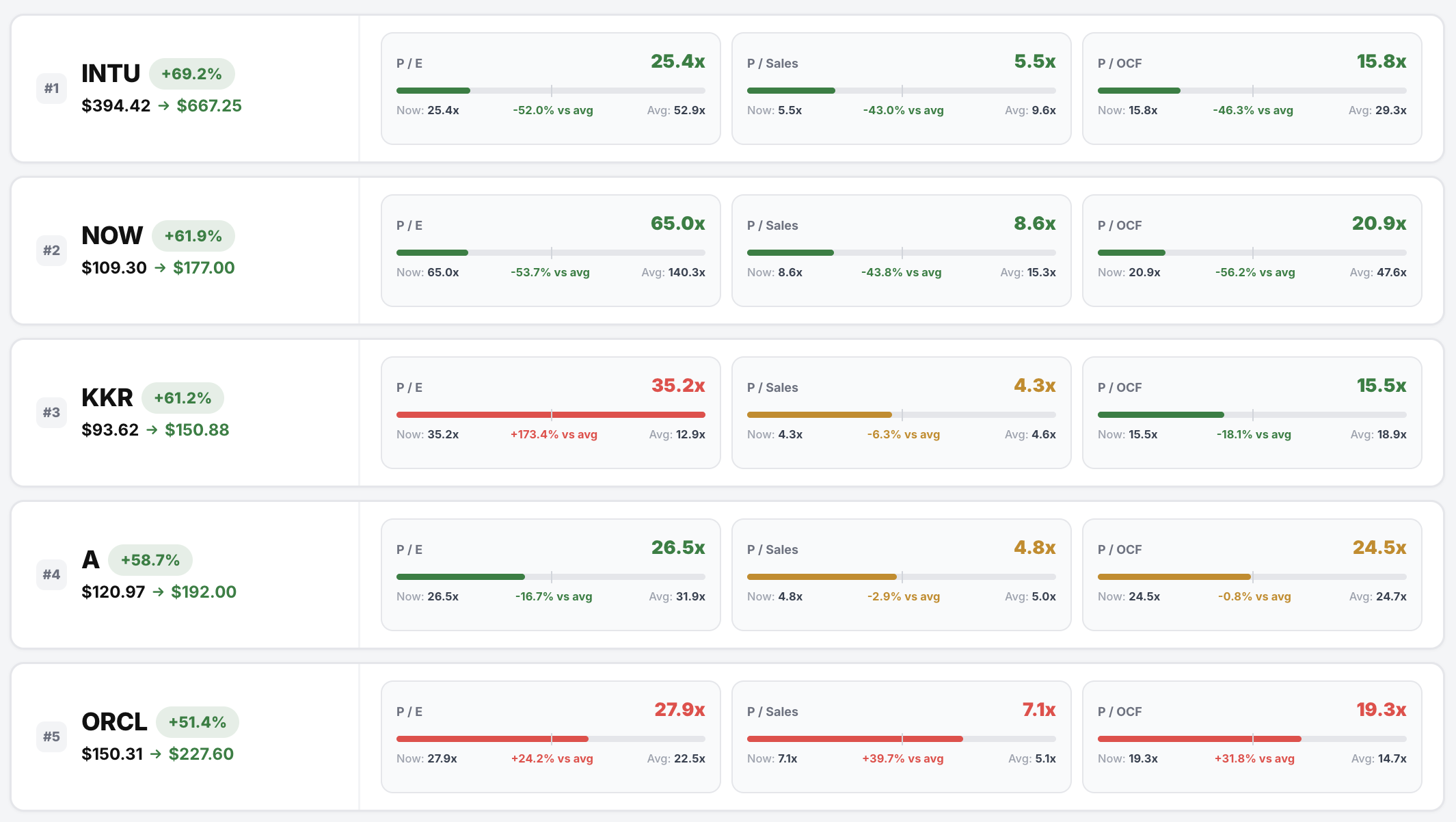Open the NOW stock card
Image resolution: width=1456 pixels, height=822 pixels.
click(111, 235)
